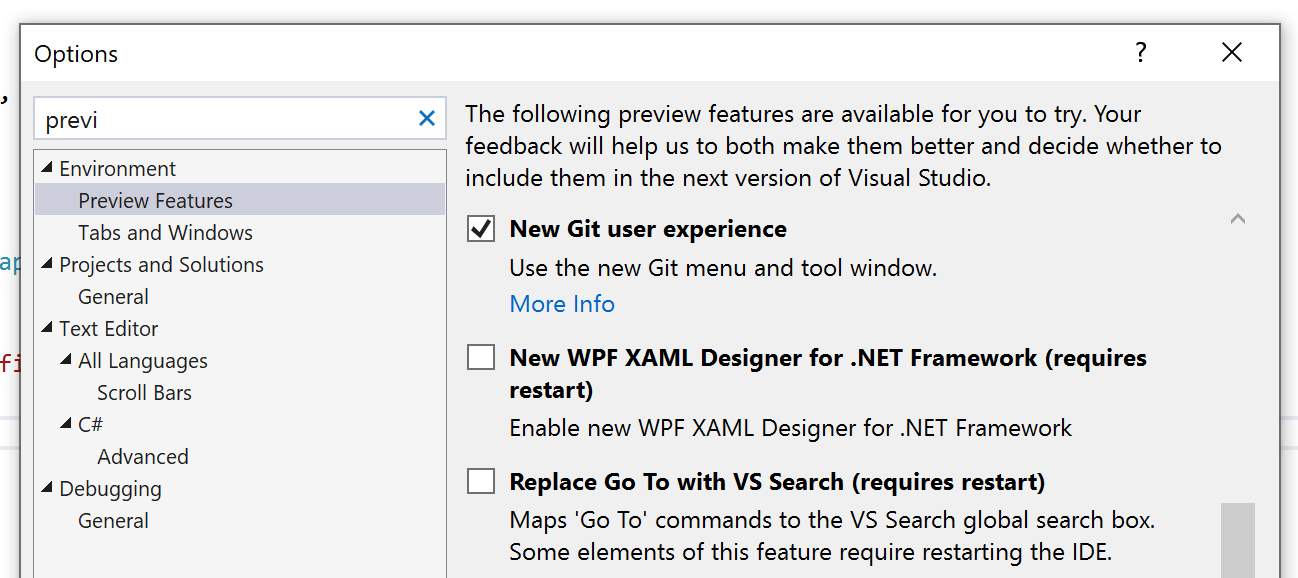Select General under Debugging
Screen dimensions: 1298x578
(x=112, y=520)
